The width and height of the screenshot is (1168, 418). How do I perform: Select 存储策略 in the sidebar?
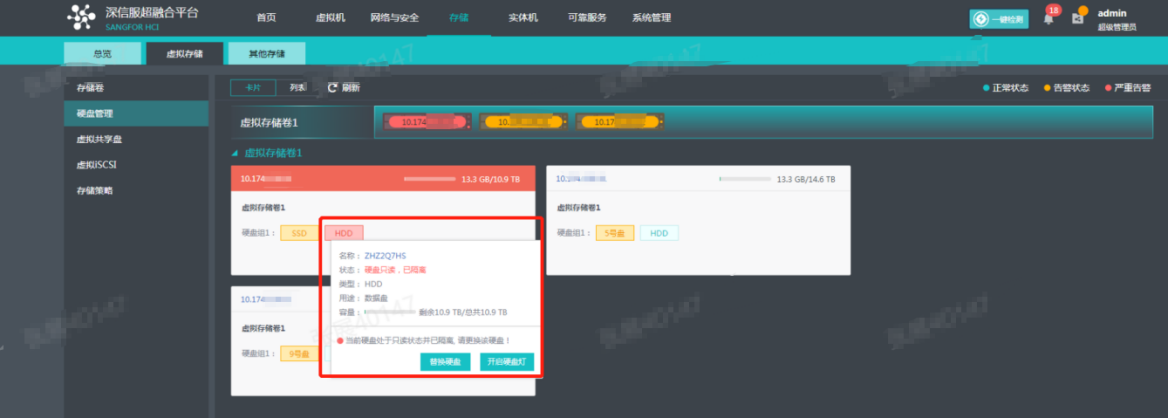136,191
